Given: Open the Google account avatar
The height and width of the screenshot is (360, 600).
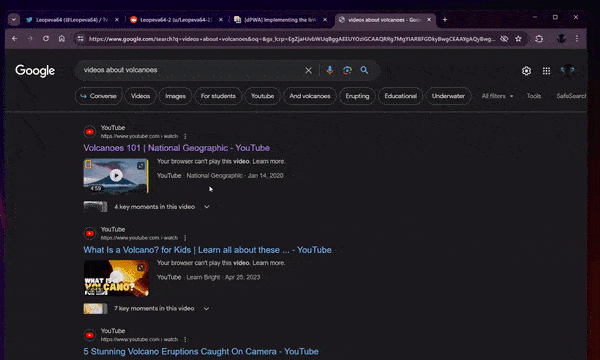Looking at the screenshot, I should 567,71.
